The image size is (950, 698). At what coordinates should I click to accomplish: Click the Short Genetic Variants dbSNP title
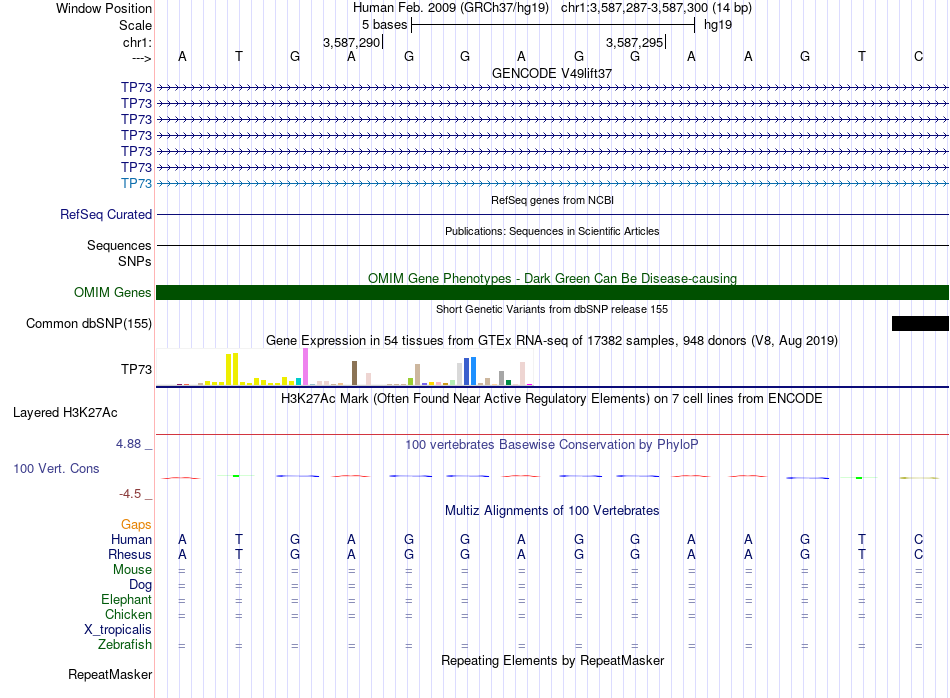point(552,309)
